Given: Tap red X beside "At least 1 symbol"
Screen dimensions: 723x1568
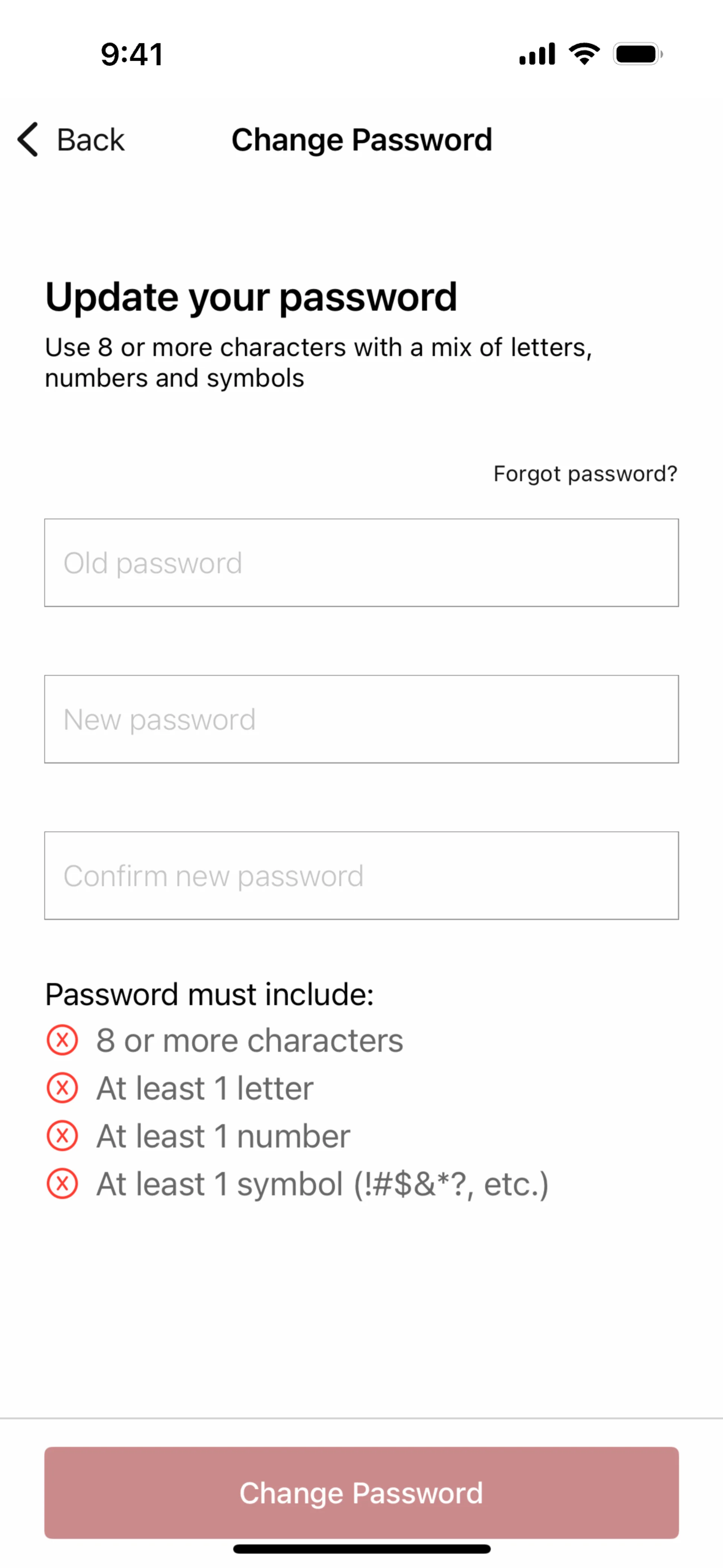Looking at the screenshot, I should (x=62, y=1184).
